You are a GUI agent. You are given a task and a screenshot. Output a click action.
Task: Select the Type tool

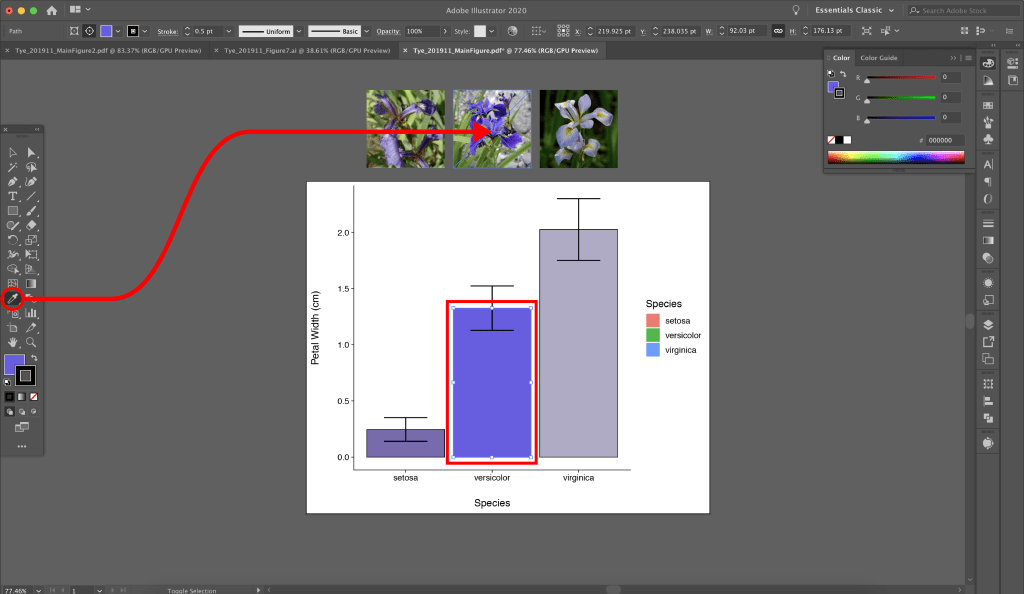[x=13, y=197]
